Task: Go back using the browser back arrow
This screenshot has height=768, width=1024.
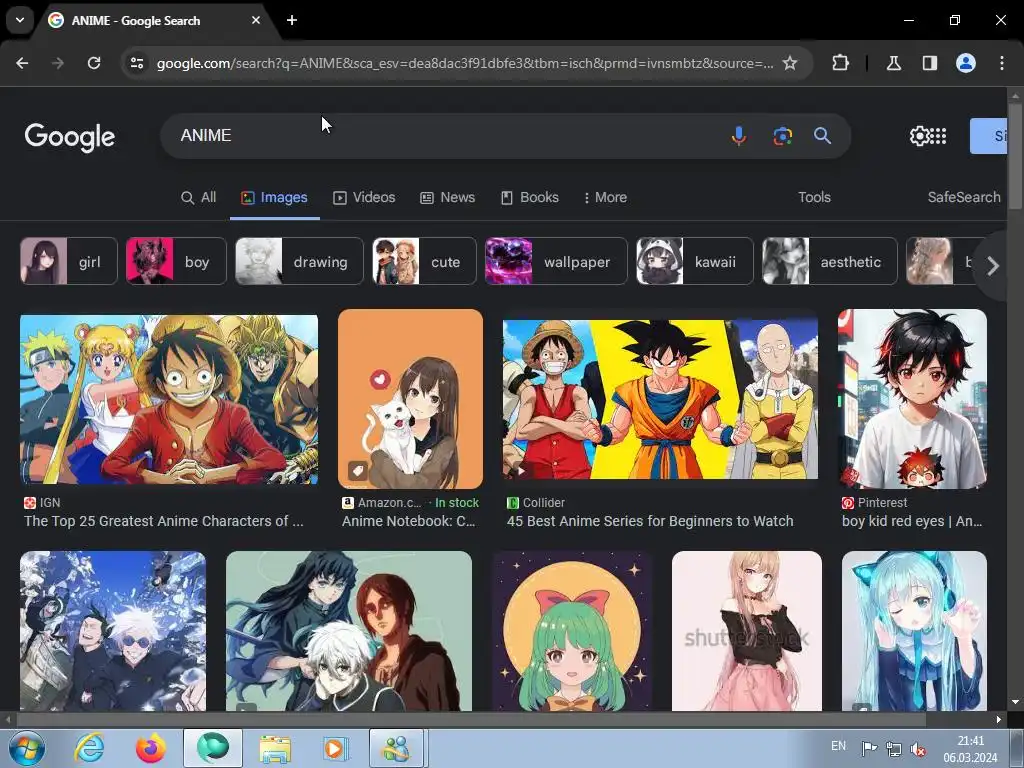Action: (x=22, y=63)
